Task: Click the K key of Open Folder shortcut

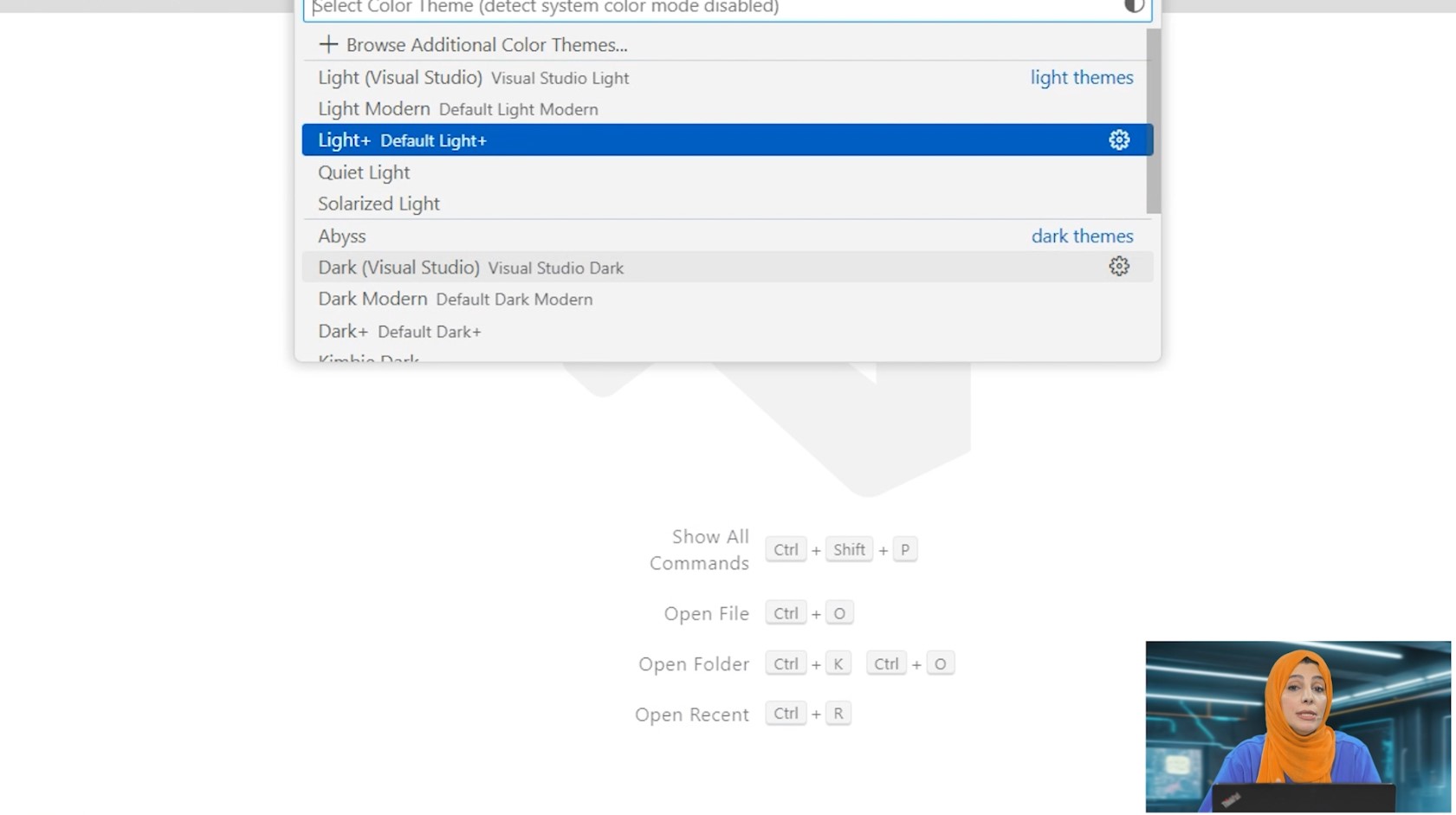Action: 838,664
